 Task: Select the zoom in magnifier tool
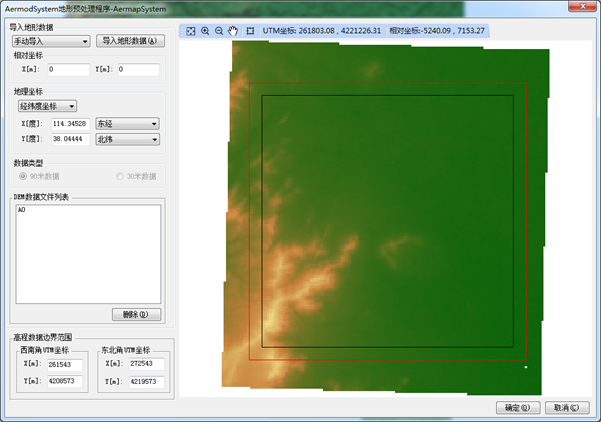(x=205, y=31)
